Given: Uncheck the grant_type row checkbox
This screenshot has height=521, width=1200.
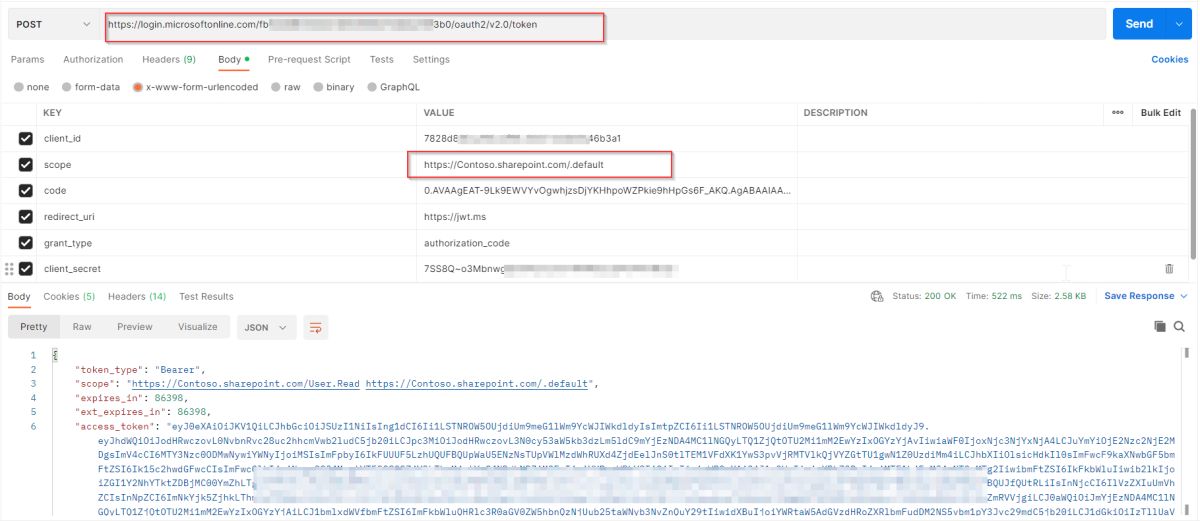Looking at the screenshot, I should point(26,242).
